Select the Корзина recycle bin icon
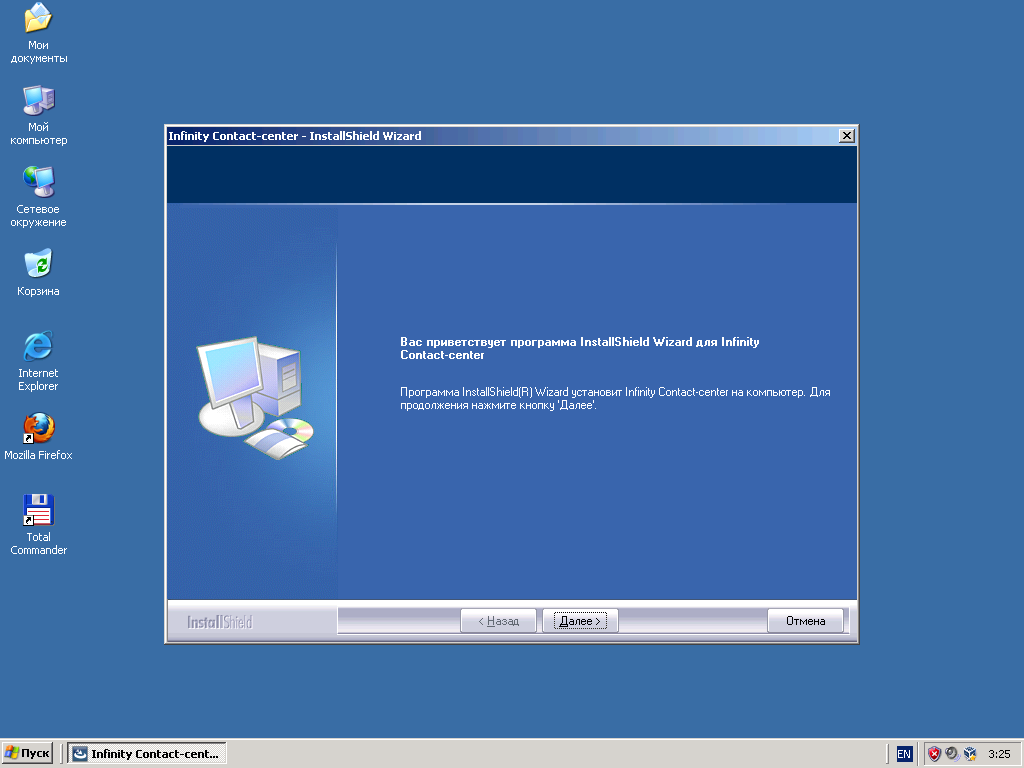Viewport: 1024px width, 768px height. tap(38, 273)
